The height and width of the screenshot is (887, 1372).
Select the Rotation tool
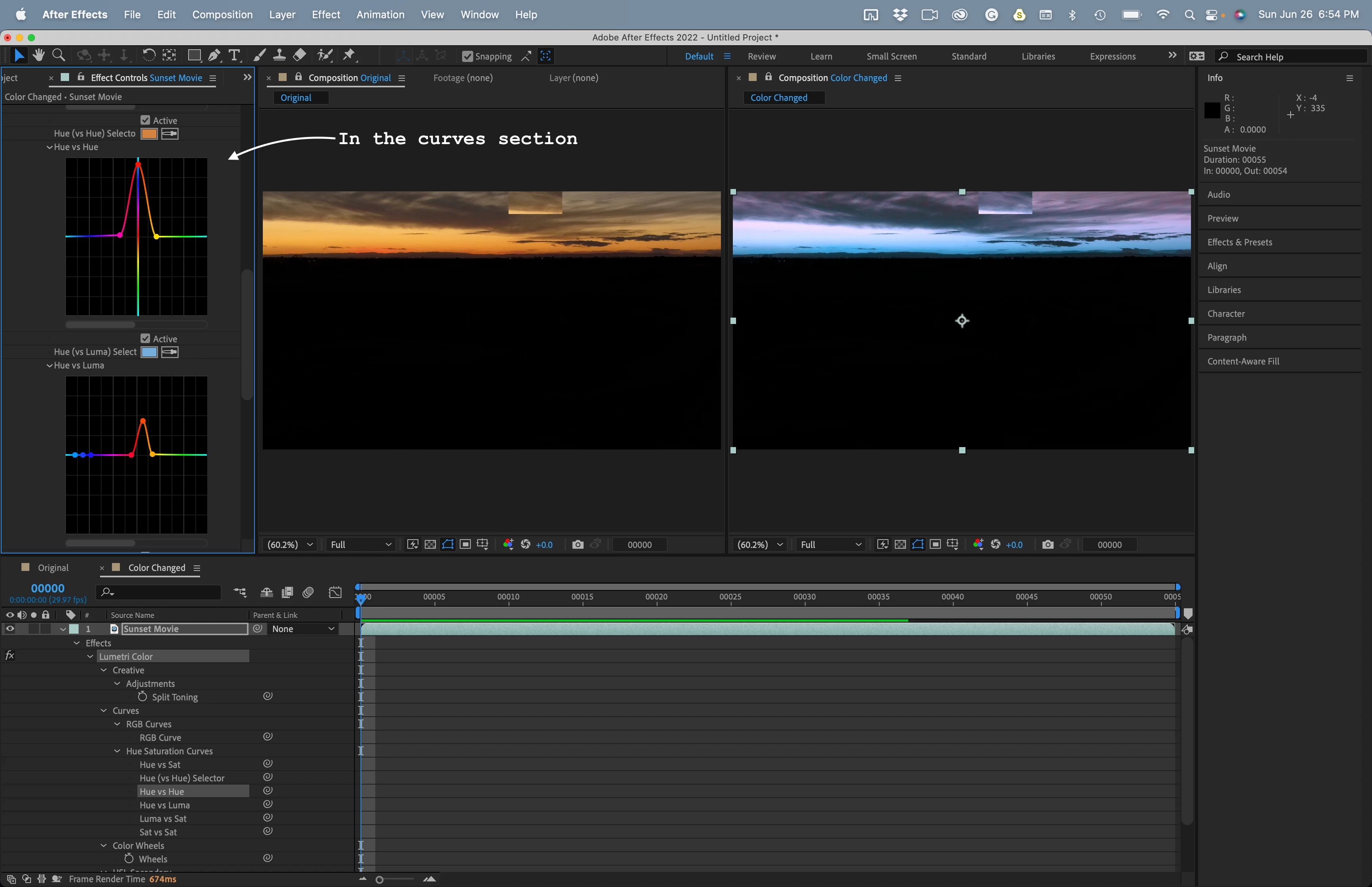pyautogui.click(x=148, y=55)
